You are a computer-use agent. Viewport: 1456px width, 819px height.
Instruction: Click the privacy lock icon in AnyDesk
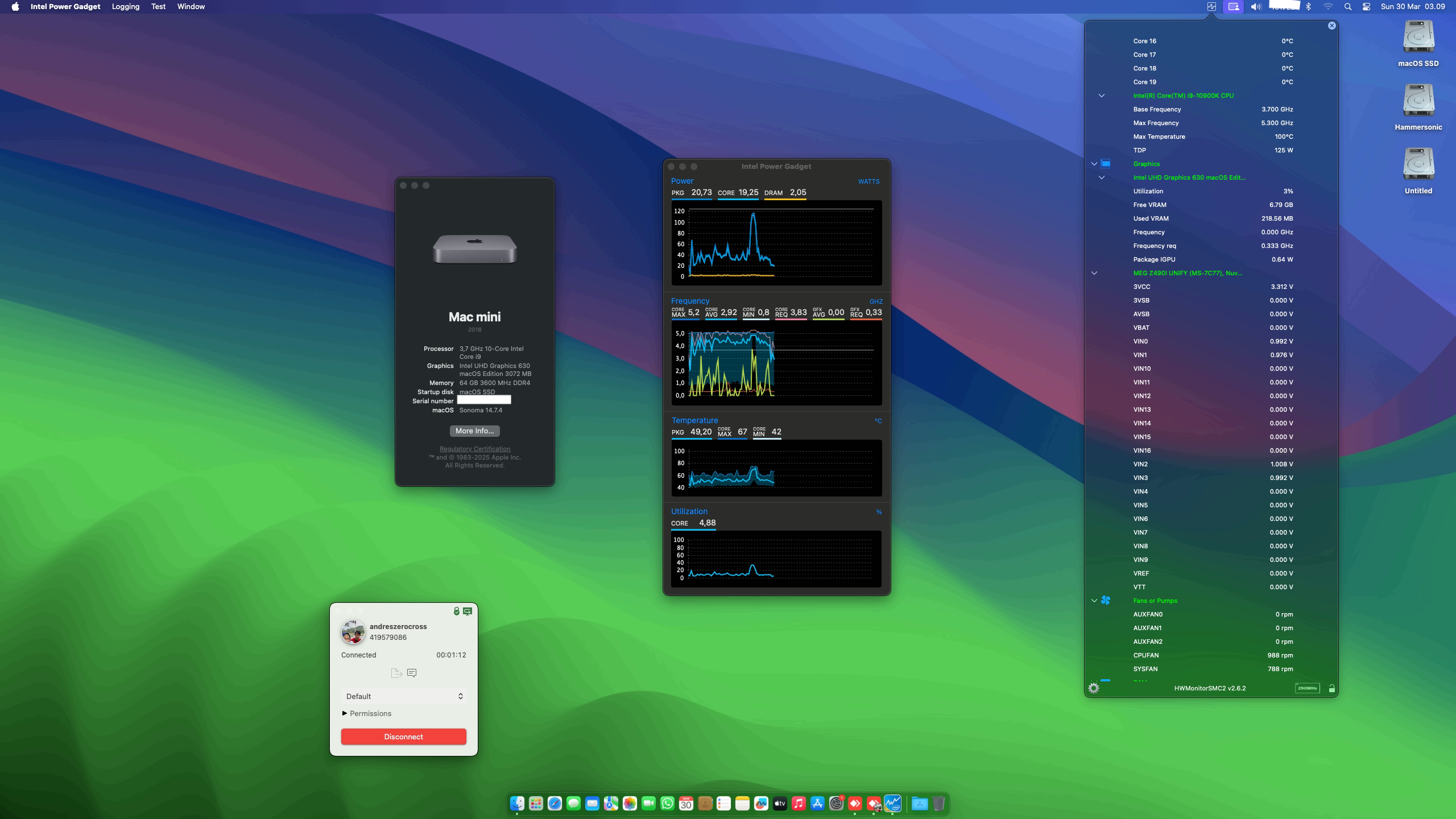[457, 611]
